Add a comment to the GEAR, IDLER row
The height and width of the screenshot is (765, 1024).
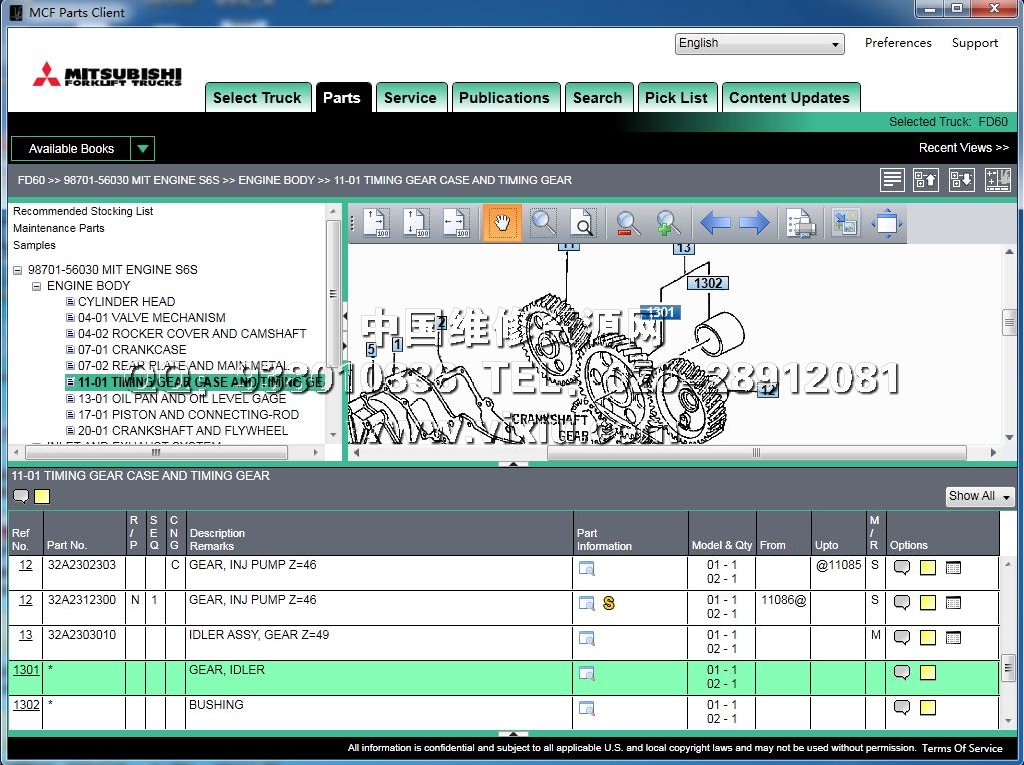[902, 673]
